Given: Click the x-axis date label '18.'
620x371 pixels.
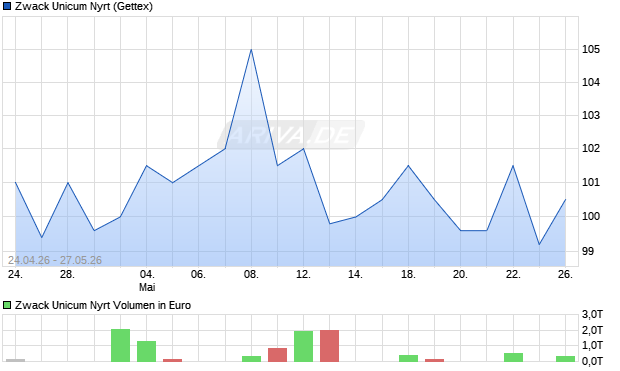Looking at the screenshot, I should [x=408, y=274].
